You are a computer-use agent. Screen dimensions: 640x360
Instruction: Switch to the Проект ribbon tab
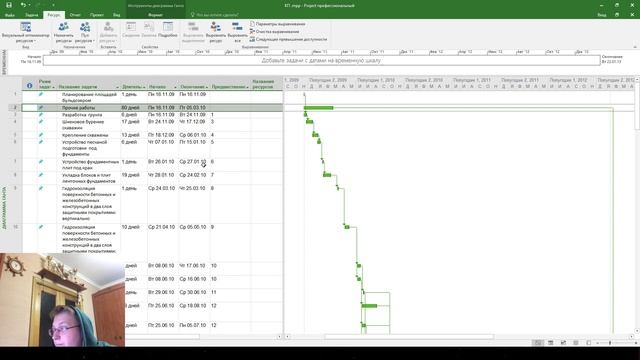[97, 15]
